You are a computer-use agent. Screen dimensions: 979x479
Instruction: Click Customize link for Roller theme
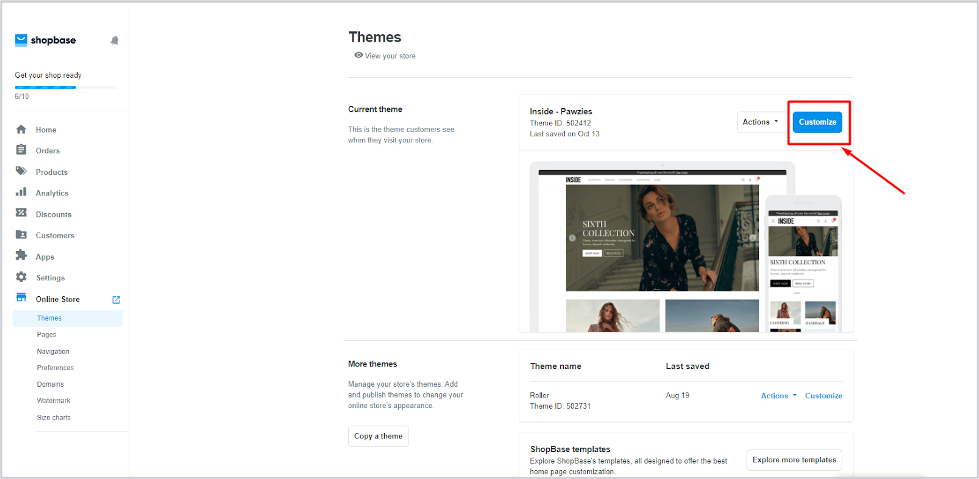pos(824,395)
